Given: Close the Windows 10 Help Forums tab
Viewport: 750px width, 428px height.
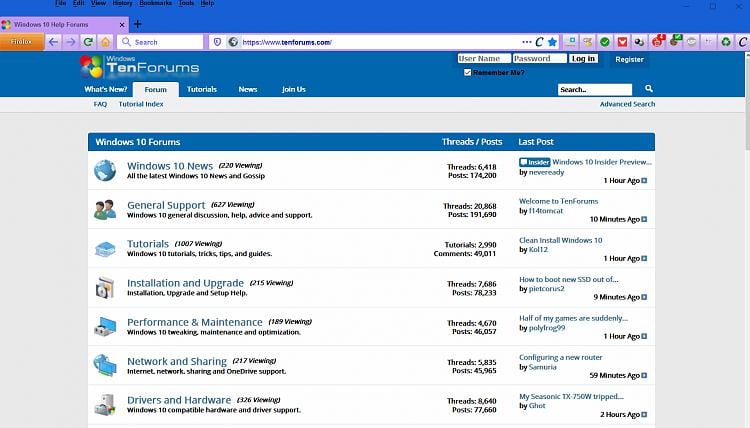Looking at the screenshot, I should (121, 24).
